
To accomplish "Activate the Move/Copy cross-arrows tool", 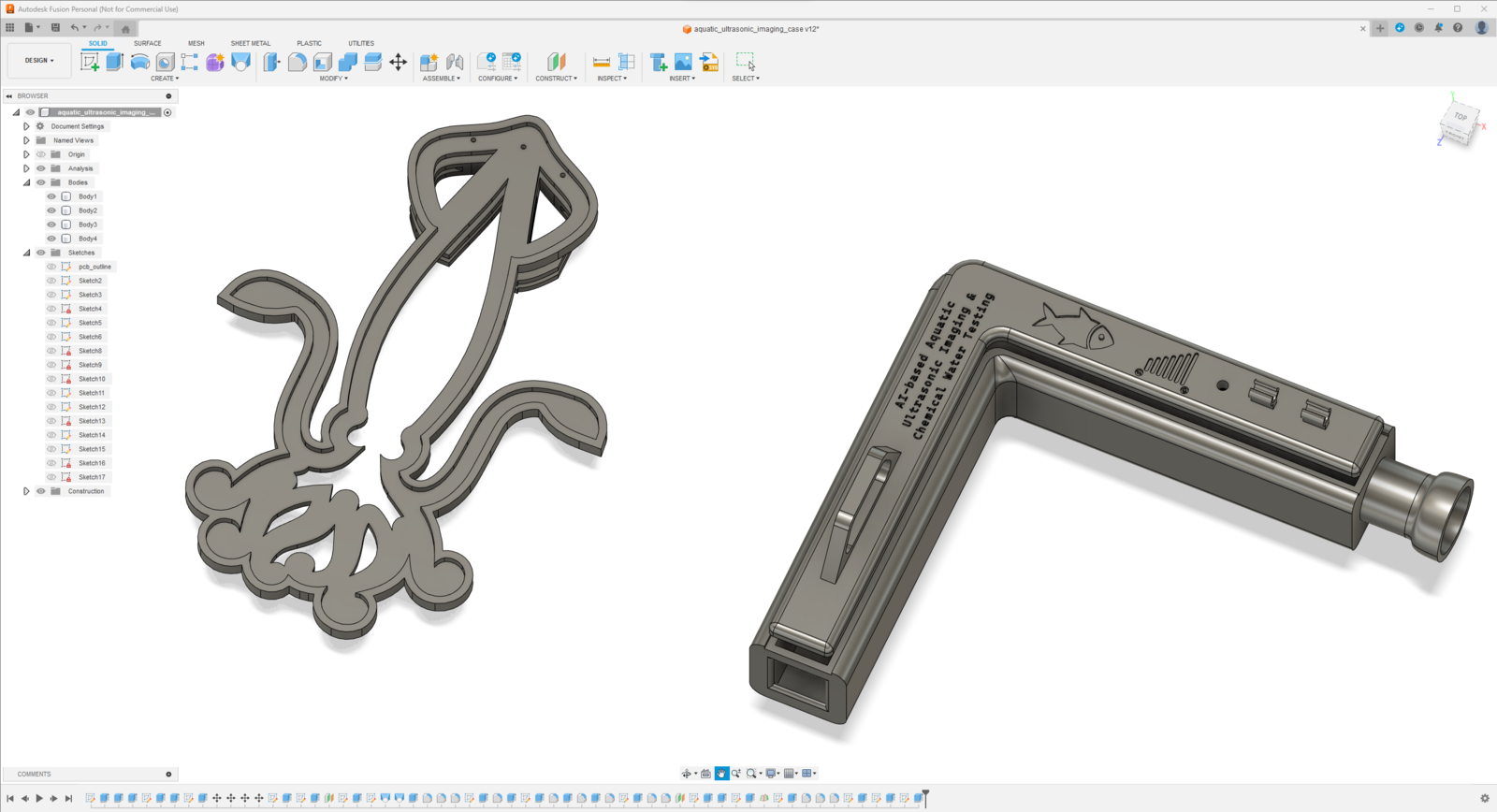I will pyautogui.click(x=398, y=62).
